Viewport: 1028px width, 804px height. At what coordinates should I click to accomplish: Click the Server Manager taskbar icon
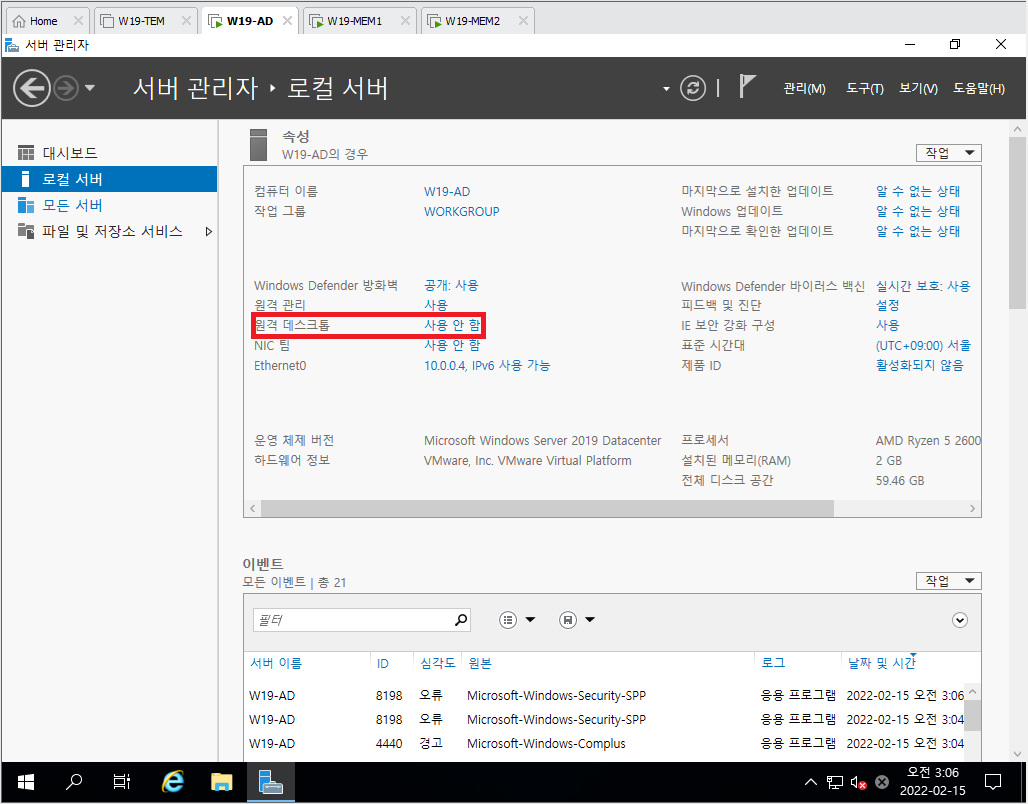click(271, 782)
